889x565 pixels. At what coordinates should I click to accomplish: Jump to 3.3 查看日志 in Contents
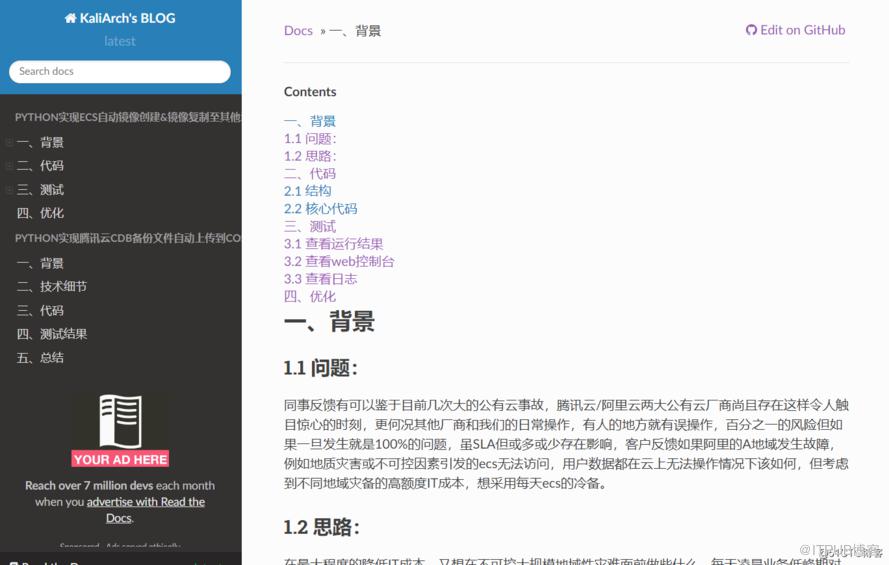321,279
